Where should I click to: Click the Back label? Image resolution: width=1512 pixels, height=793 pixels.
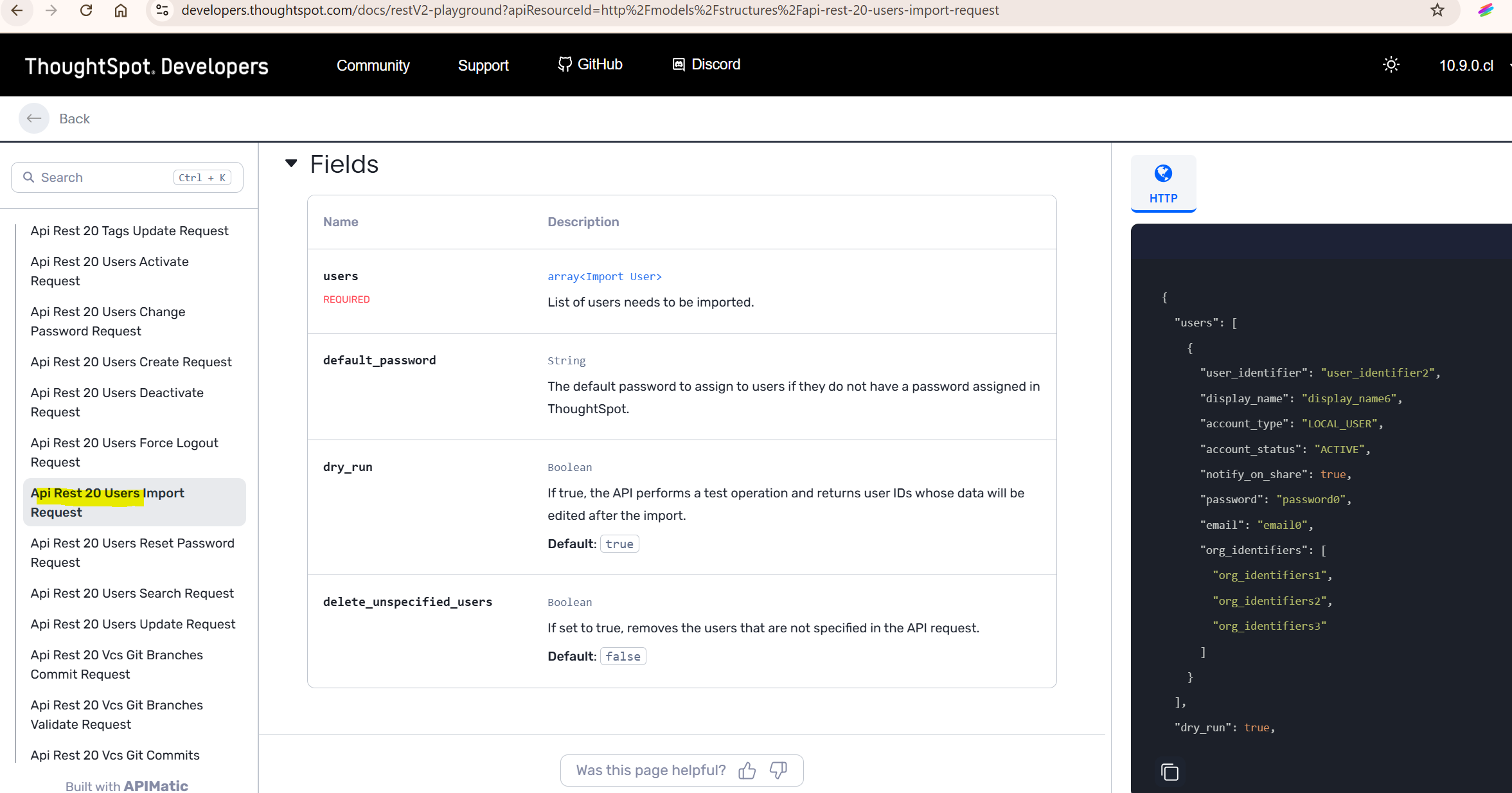[75, 118]
